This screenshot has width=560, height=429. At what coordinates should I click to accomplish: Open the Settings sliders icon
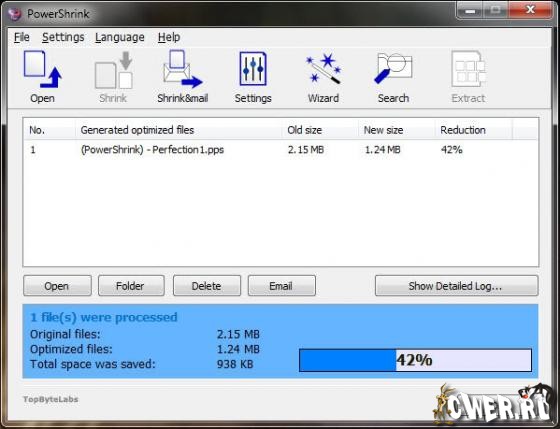click(x=253, y=69)
